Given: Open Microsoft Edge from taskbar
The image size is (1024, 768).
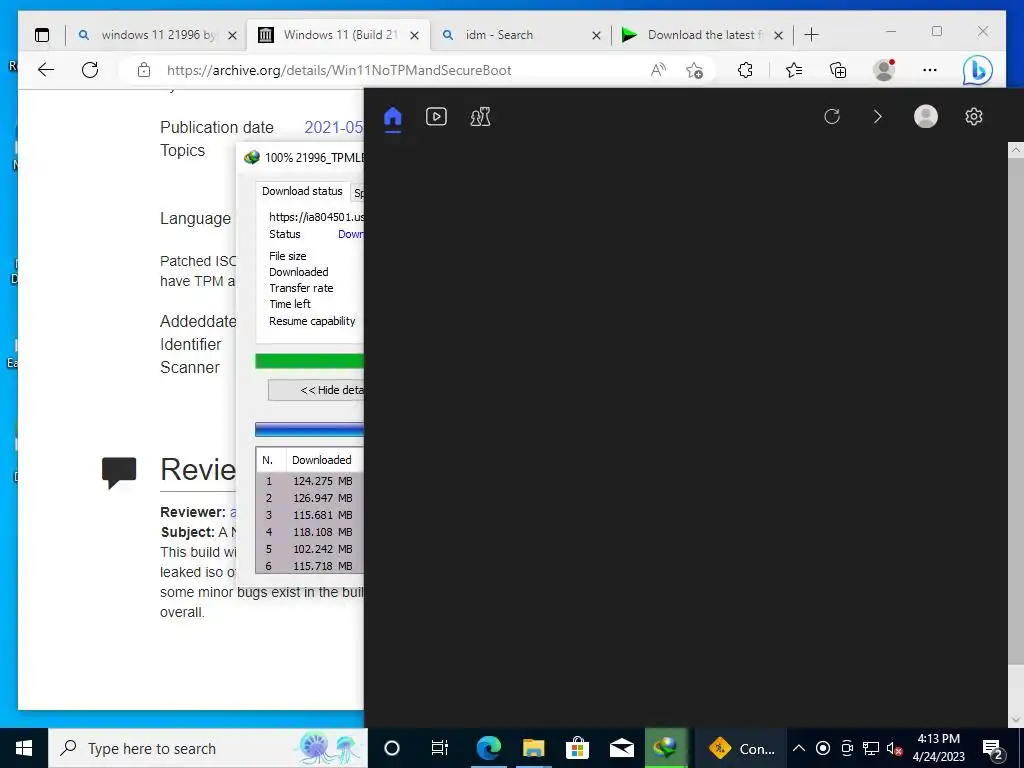Looking at the screenshot, I should 488,748.
